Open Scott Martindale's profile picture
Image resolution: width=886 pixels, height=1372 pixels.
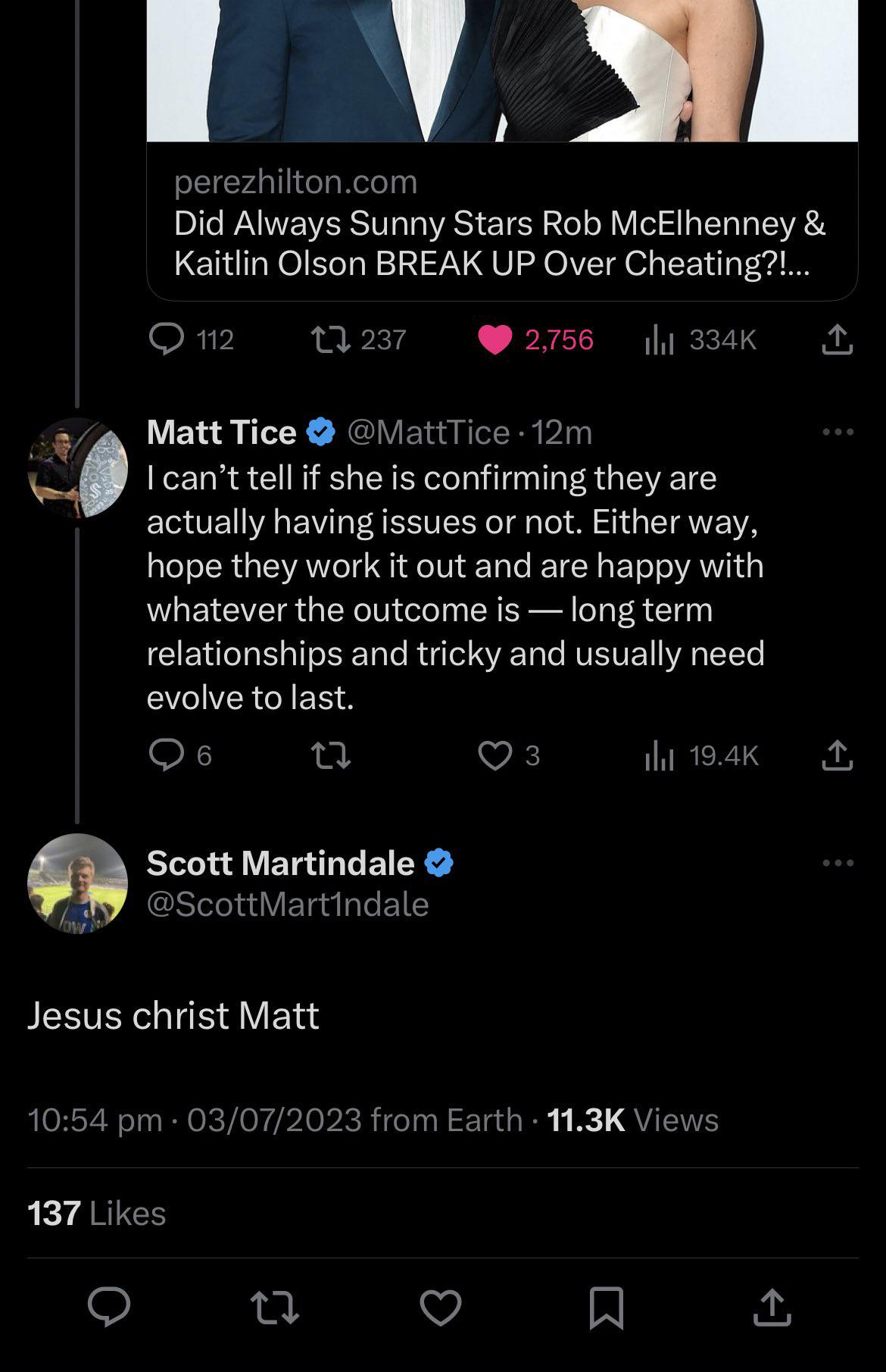77,883
